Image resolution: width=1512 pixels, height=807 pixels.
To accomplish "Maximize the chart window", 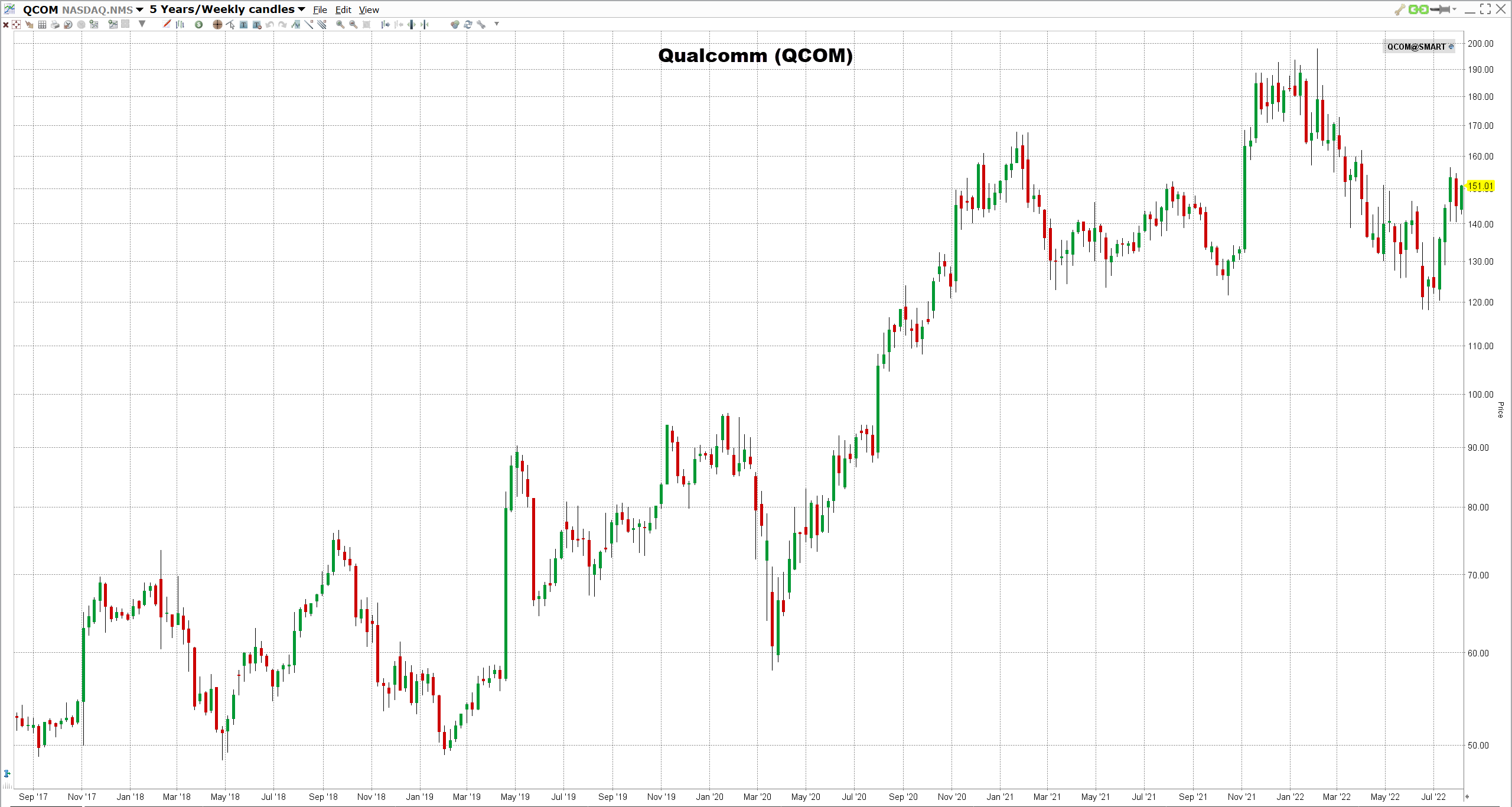I will click(1485, 9).
